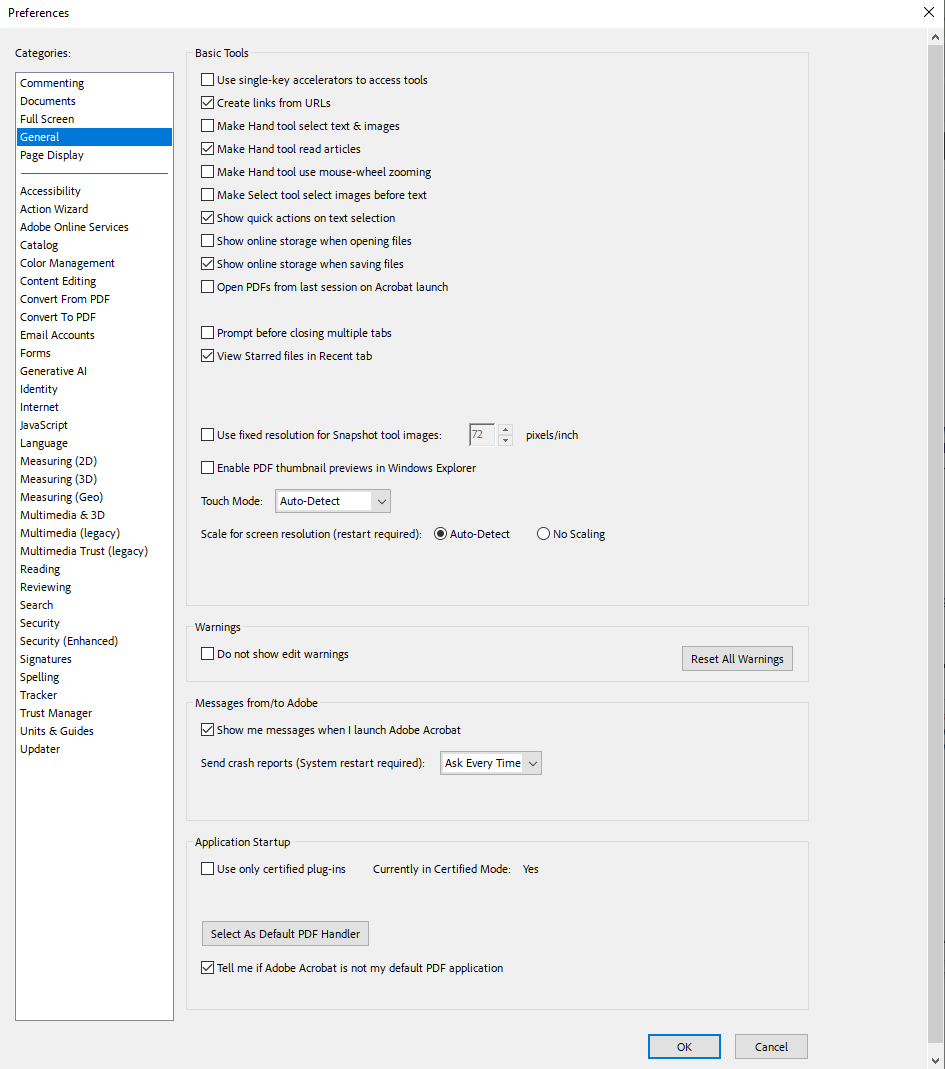This screenshot has height=1069, width=945.
Task: Open the Touch Mode dropdown
Action: 332,500
